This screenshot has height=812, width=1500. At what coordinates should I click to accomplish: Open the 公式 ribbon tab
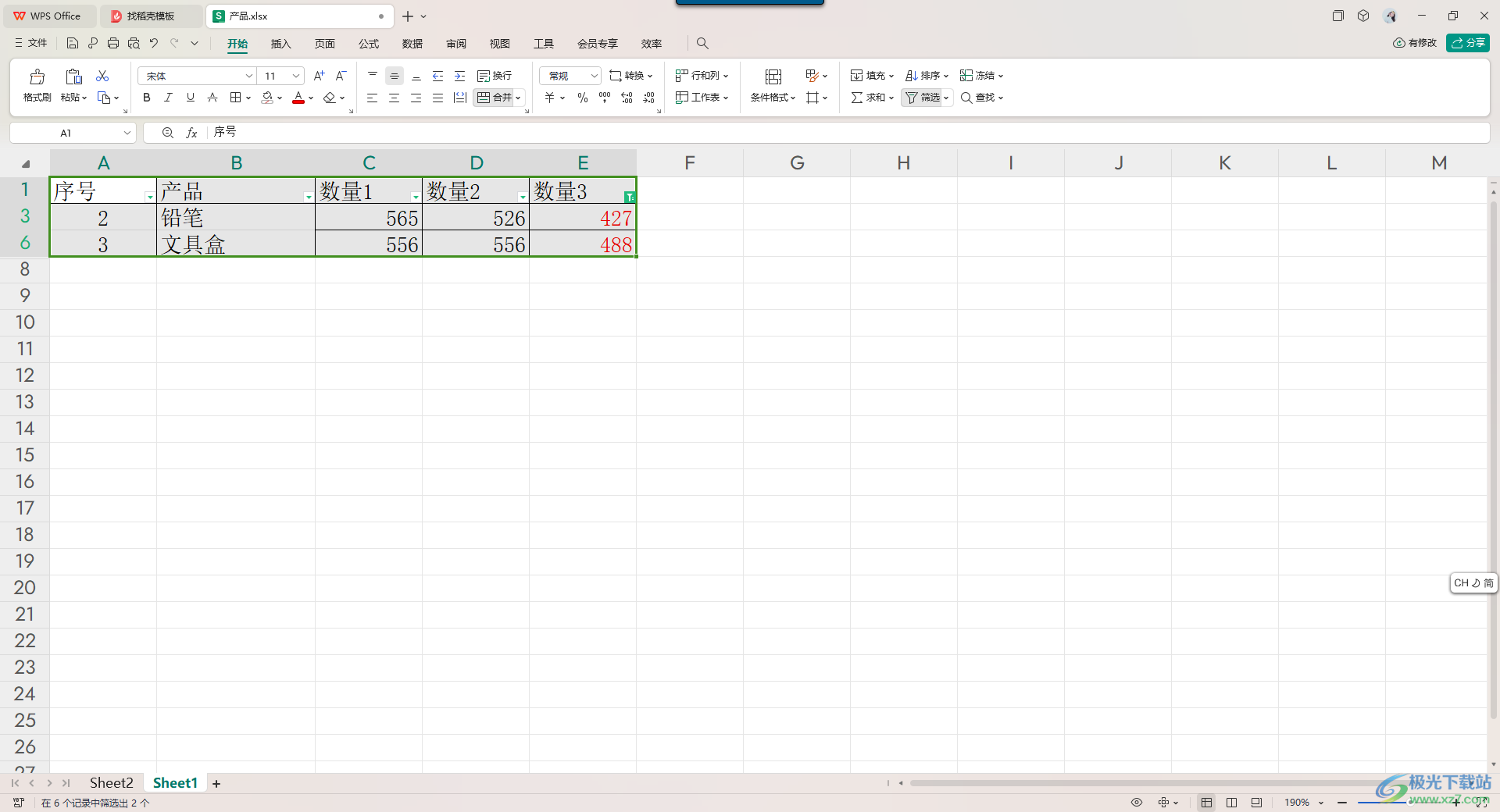click(369, 44)
